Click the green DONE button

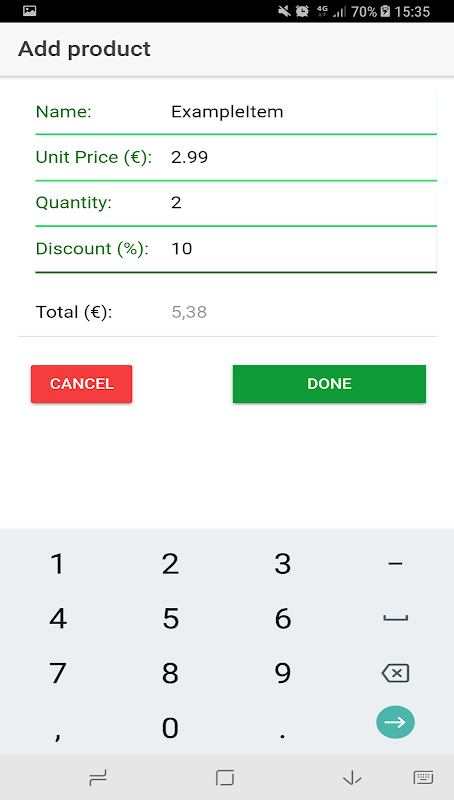329,384
